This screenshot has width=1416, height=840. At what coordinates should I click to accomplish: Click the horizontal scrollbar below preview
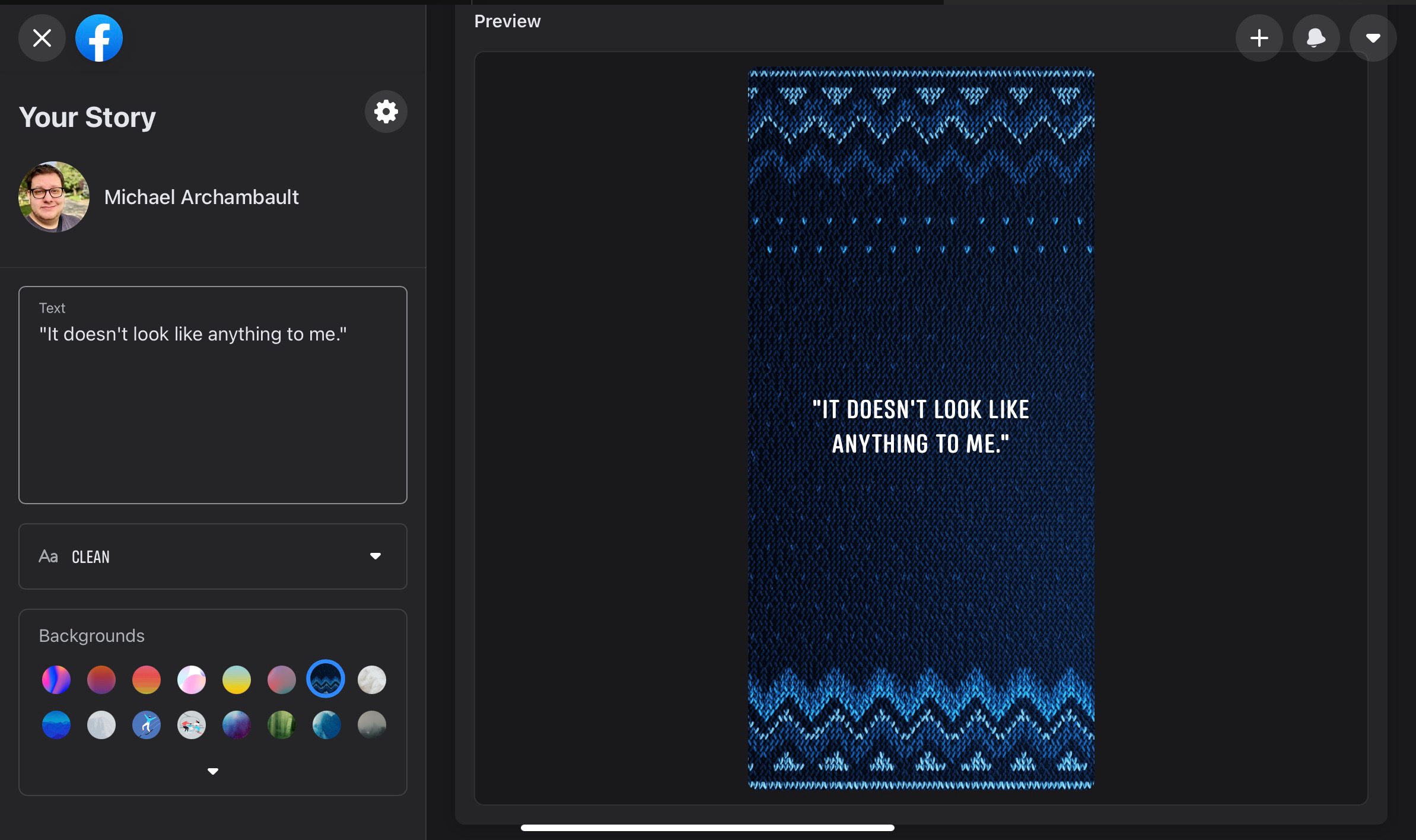[707, 828]
